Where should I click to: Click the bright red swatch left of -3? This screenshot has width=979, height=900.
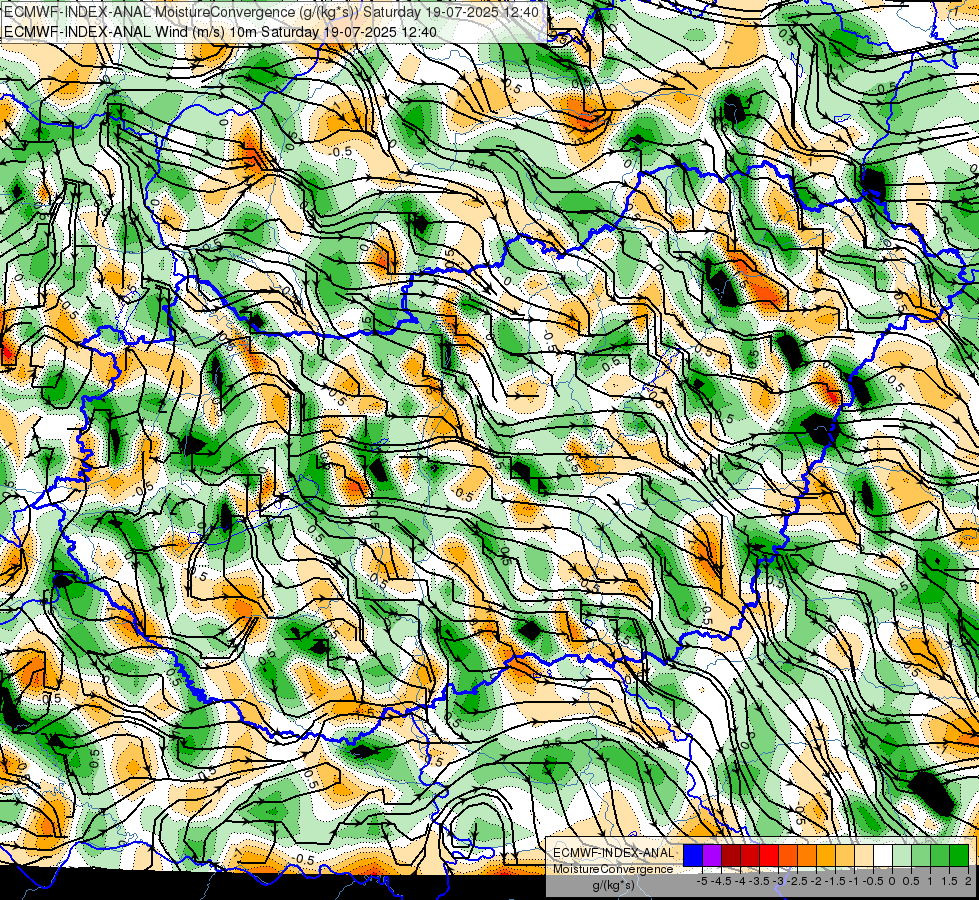[x=769, y=855]
